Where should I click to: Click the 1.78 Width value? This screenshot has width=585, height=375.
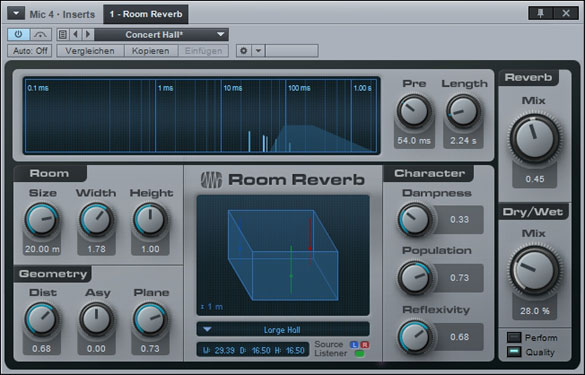pyautogui.click(x=96, y=249)
